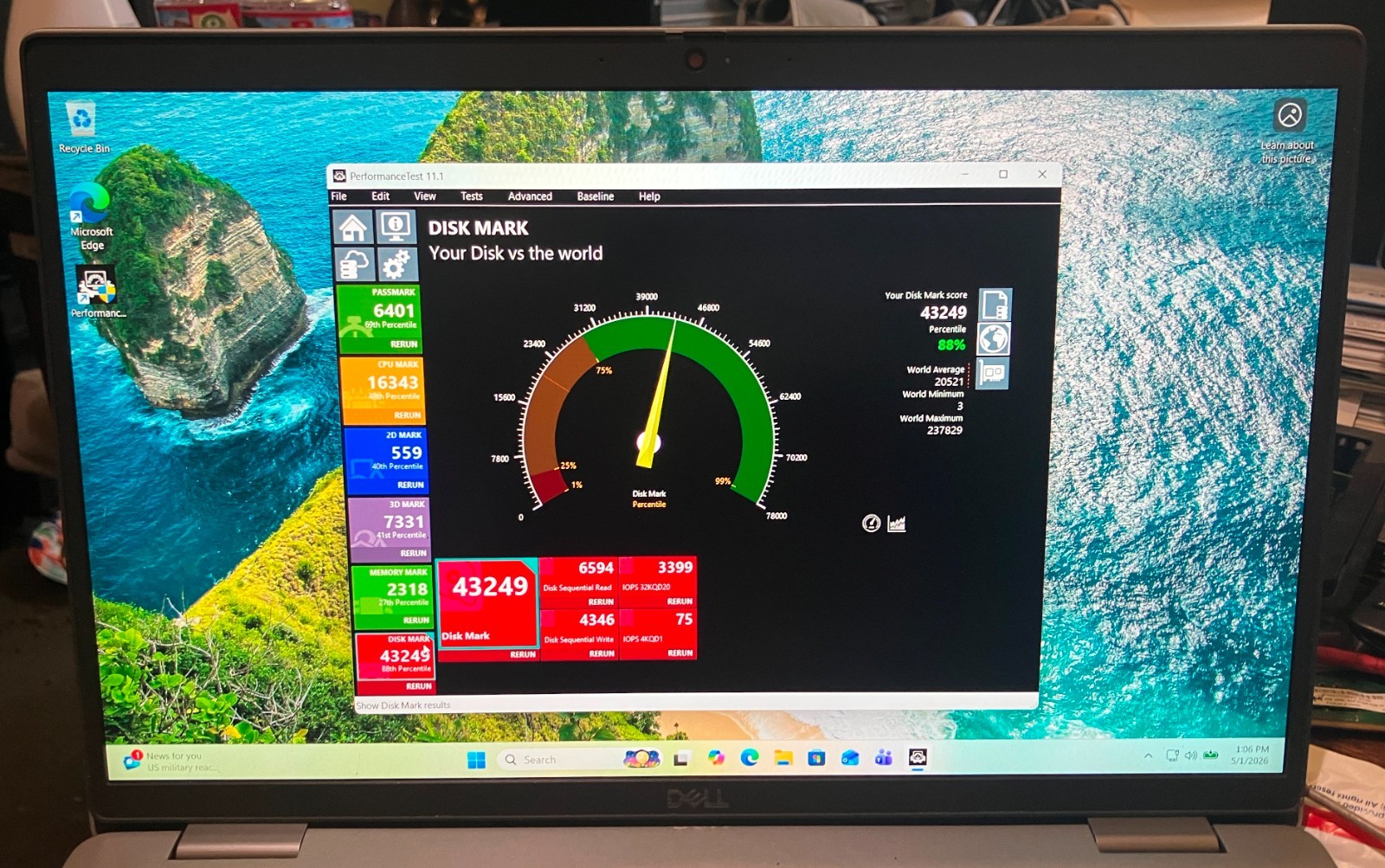This screenshot has height=868, width=1385.
Task: Rerun the 3D Mark test
Action: [413, 553]
